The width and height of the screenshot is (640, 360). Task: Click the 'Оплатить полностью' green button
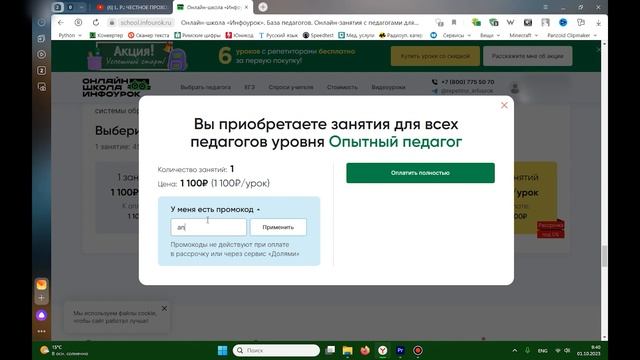[420, 173]
